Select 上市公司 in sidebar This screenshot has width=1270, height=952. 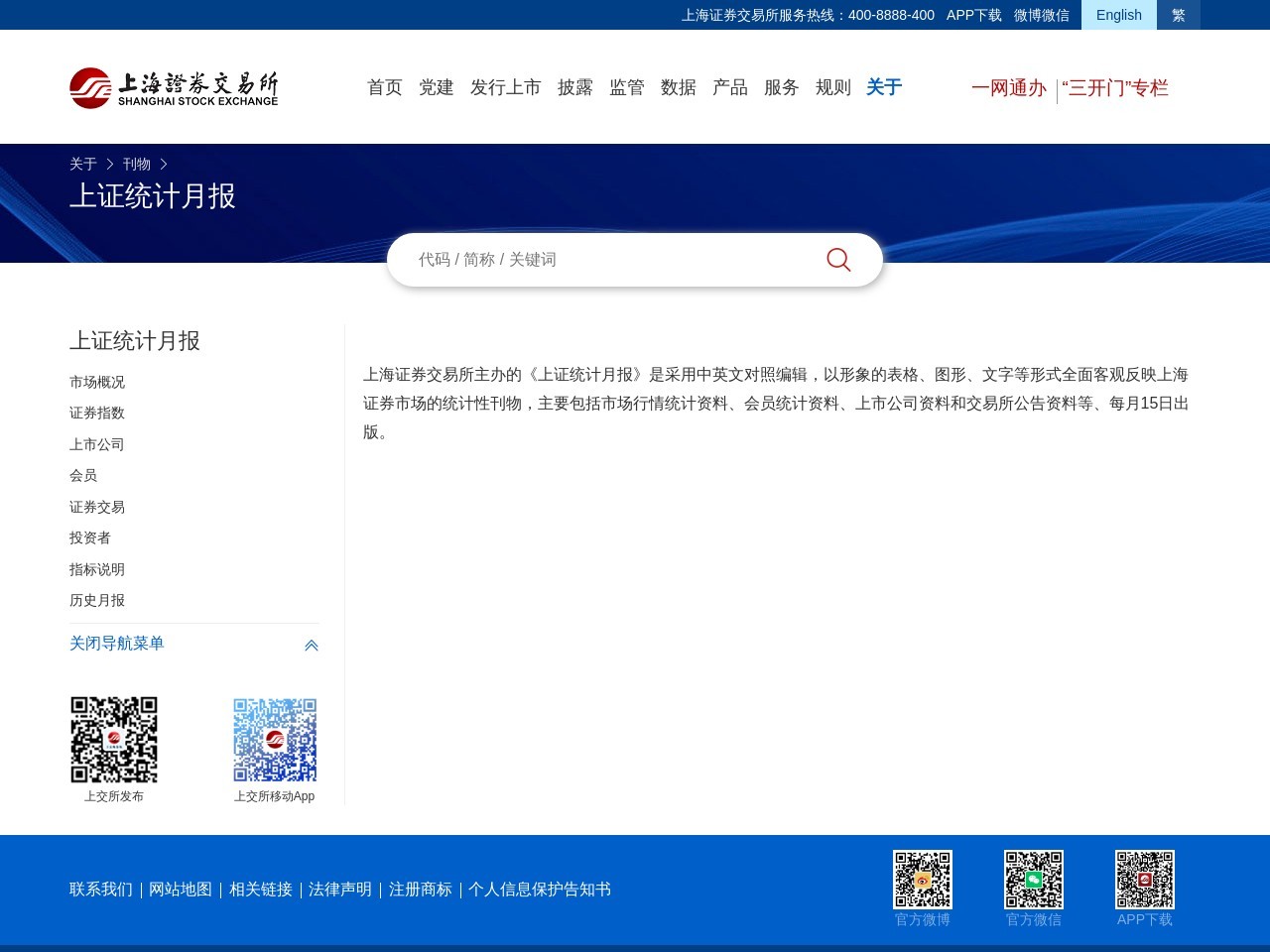click(97, 444)
